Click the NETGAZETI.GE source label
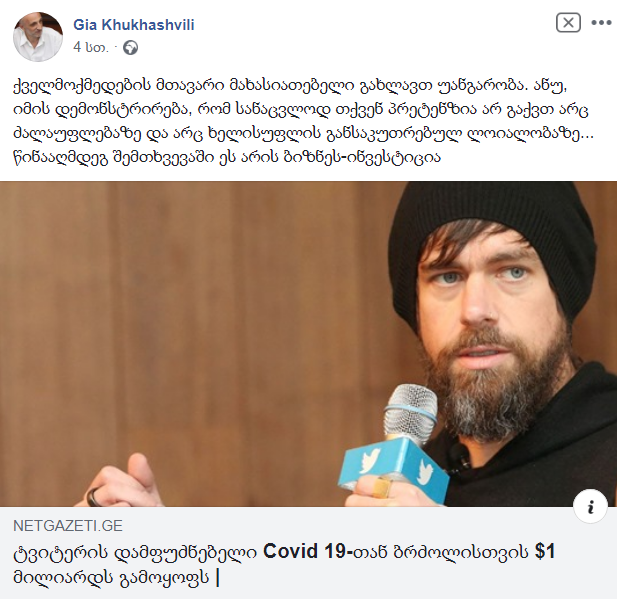 [x=68, y=526]
